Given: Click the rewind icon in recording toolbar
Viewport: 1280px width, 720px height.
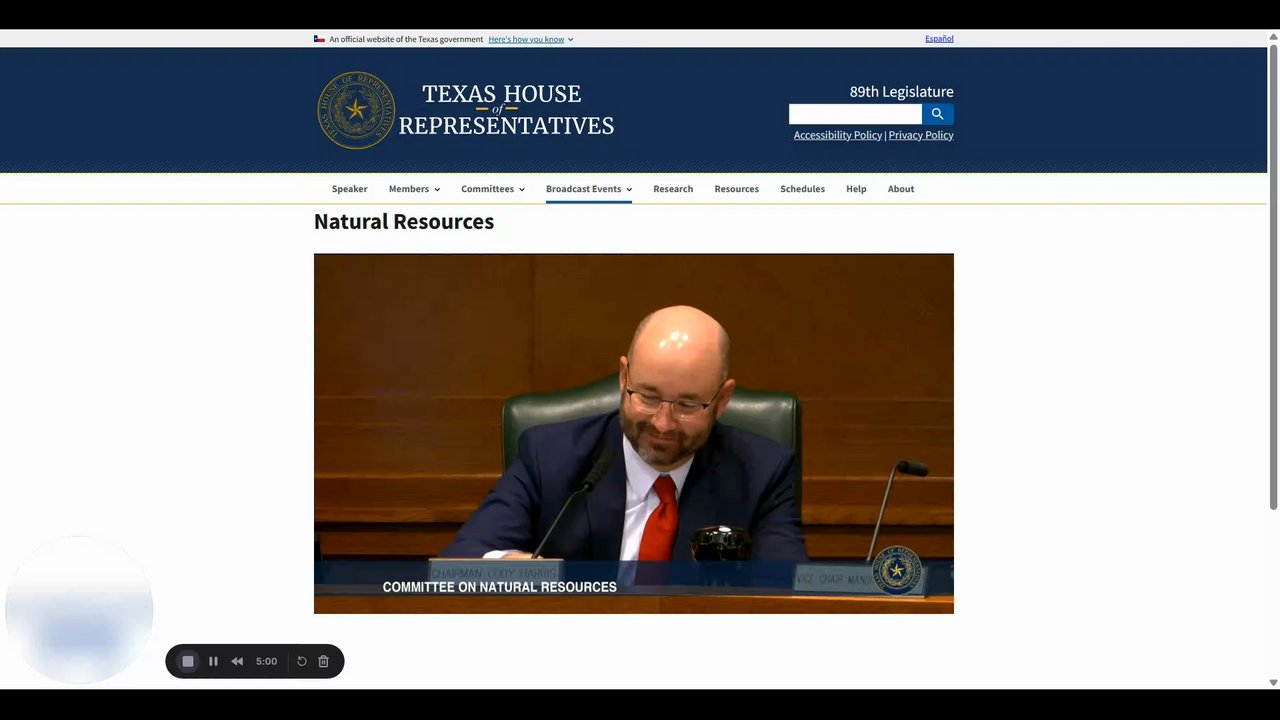Looking at the screenshot, I should (237, 661).
